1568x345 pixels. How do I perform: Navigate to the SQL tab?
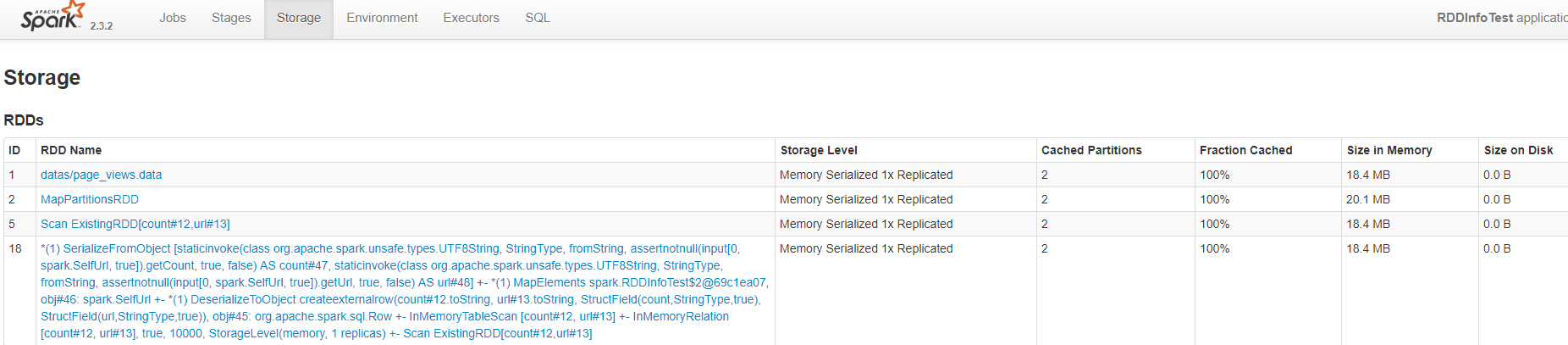(x=538, y=18)
